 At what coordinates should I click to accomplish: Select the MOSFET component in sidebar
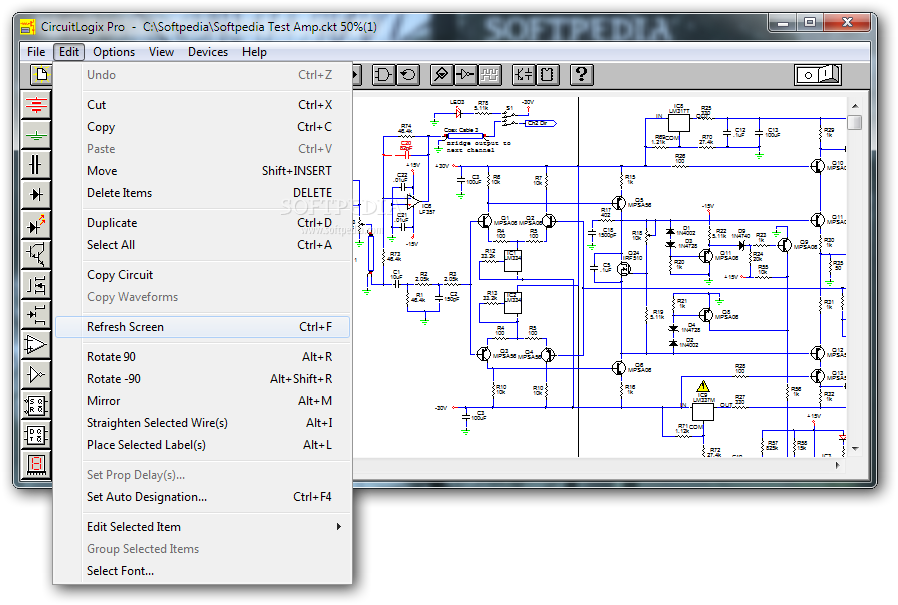point(36,285)
